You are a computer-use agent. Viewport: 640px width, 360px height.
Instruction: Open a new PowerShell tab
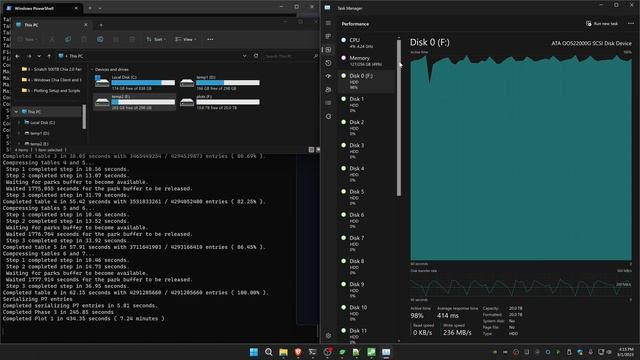[90, 8]
